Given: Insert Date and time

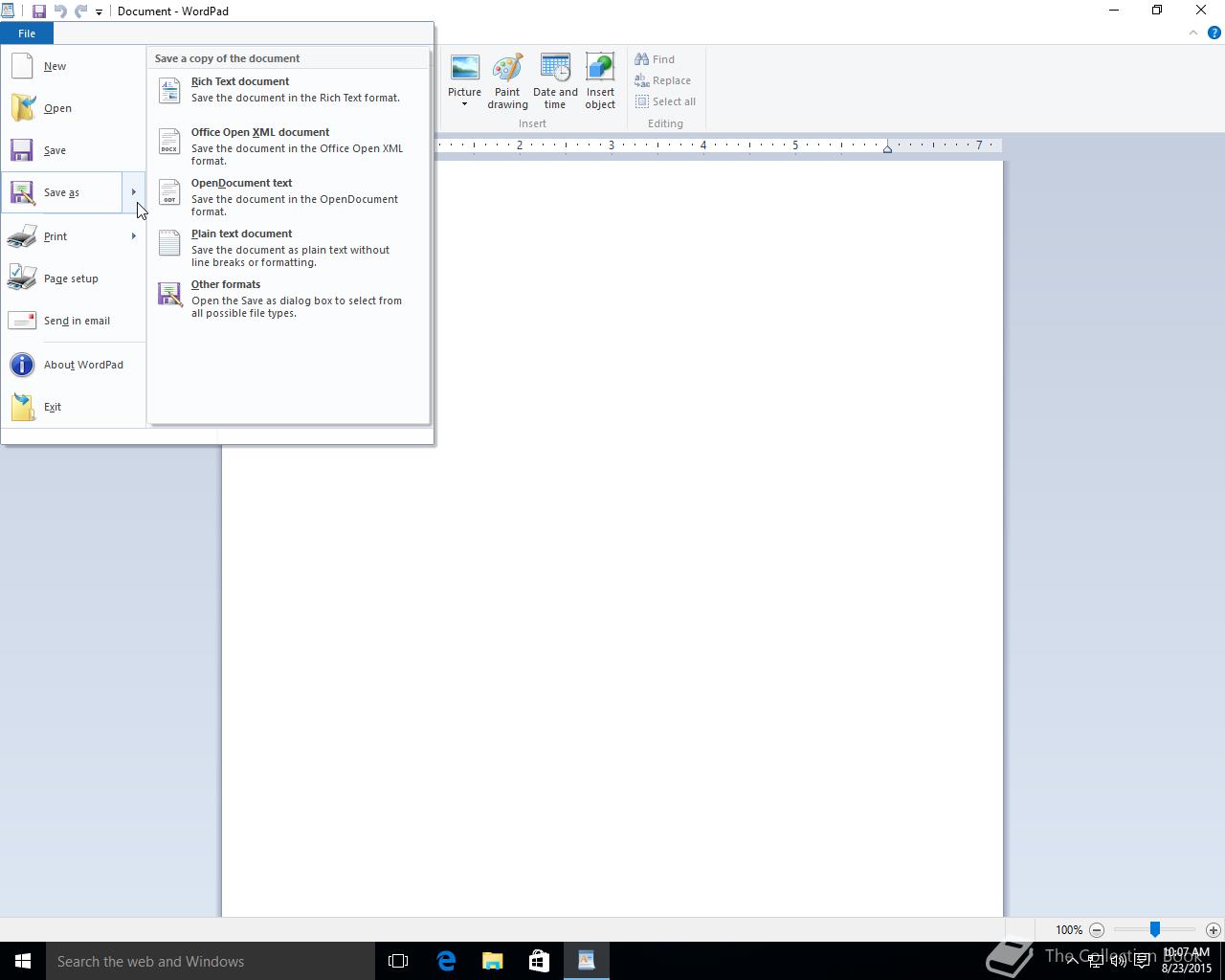Looking at the screenshot, I should point(555,81).
